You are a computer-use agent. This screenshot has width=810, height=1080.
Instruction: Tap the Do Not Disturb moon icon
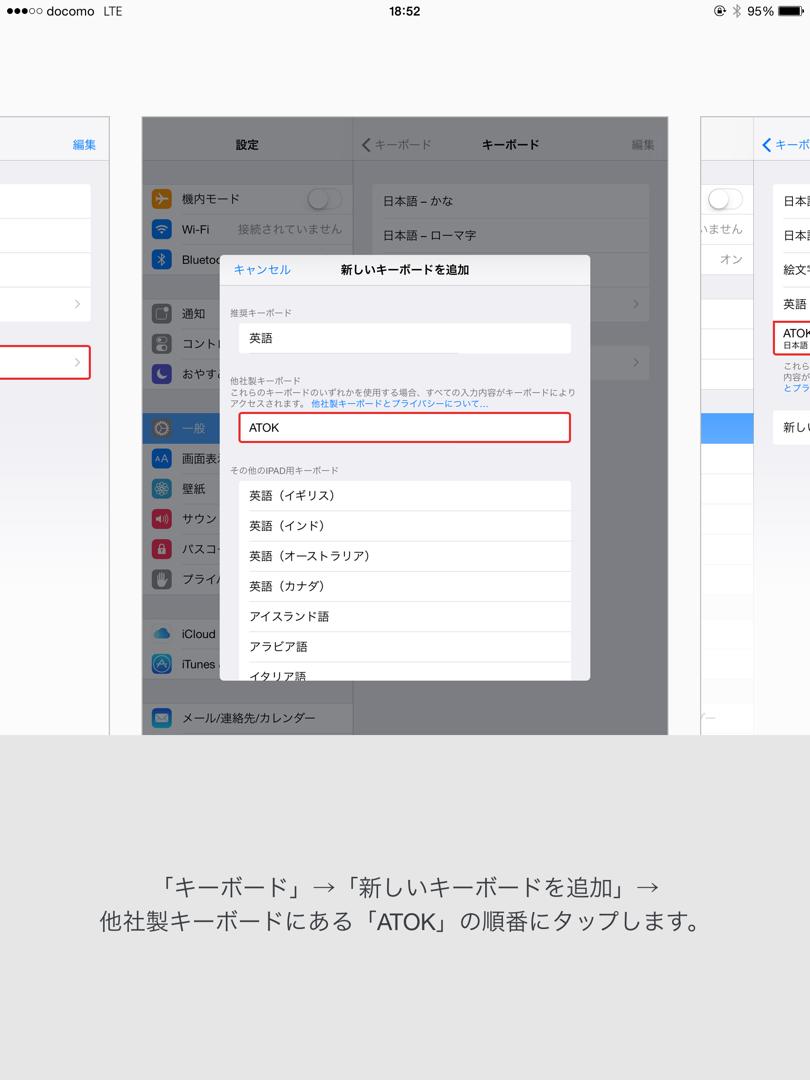161,374
